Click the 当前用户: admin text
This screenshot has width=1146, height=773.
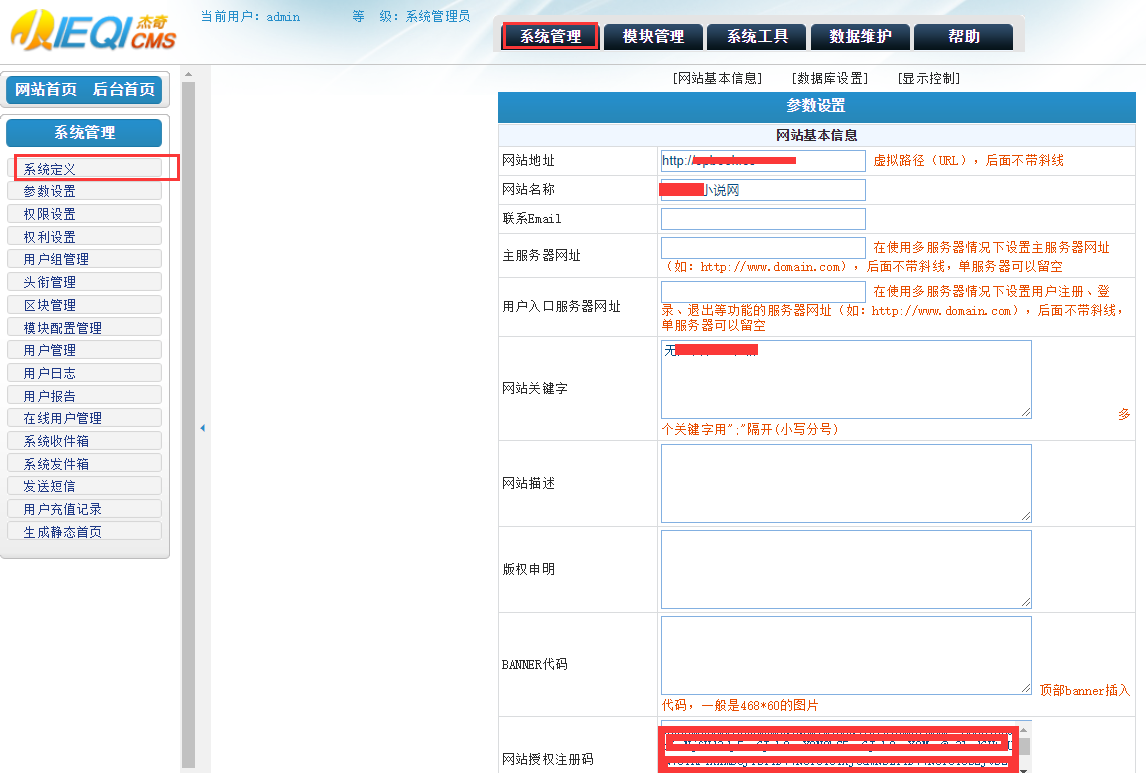click(x=251, y=17)
